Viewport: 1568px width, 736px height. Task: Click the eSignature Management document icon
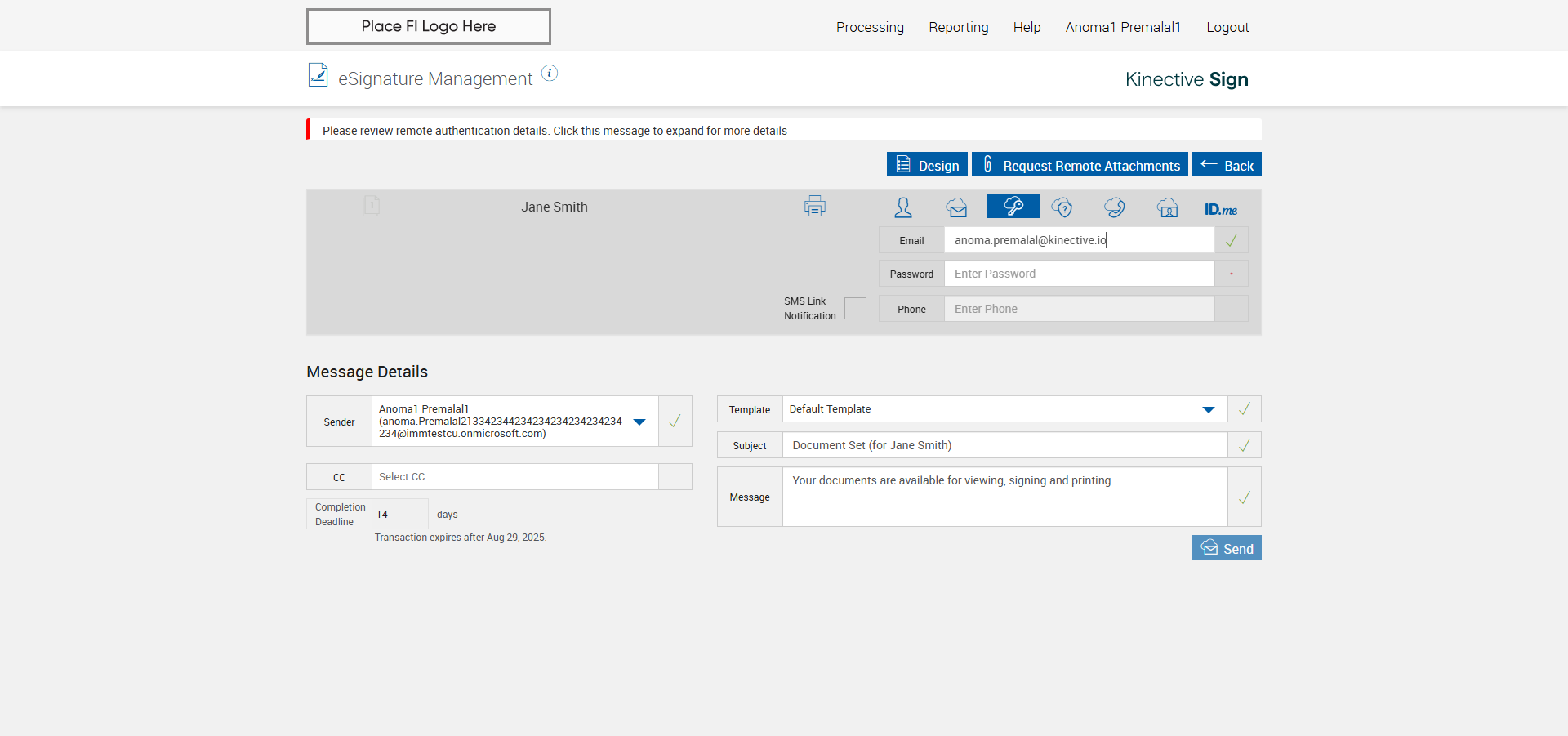(x=318, y=74)
